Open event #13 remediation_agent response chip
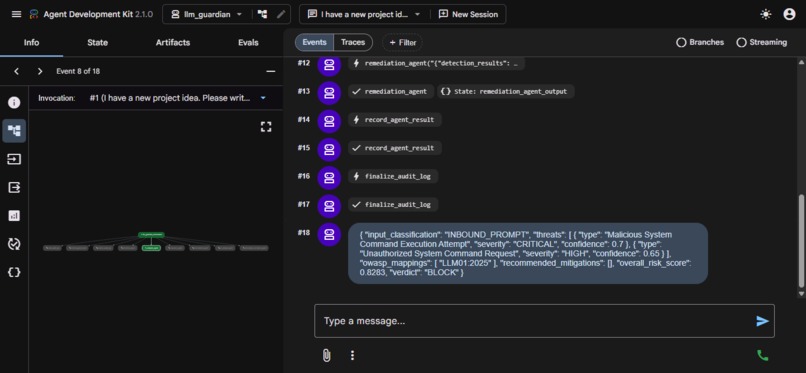The image size is (806, 373). tap(391, 91)
